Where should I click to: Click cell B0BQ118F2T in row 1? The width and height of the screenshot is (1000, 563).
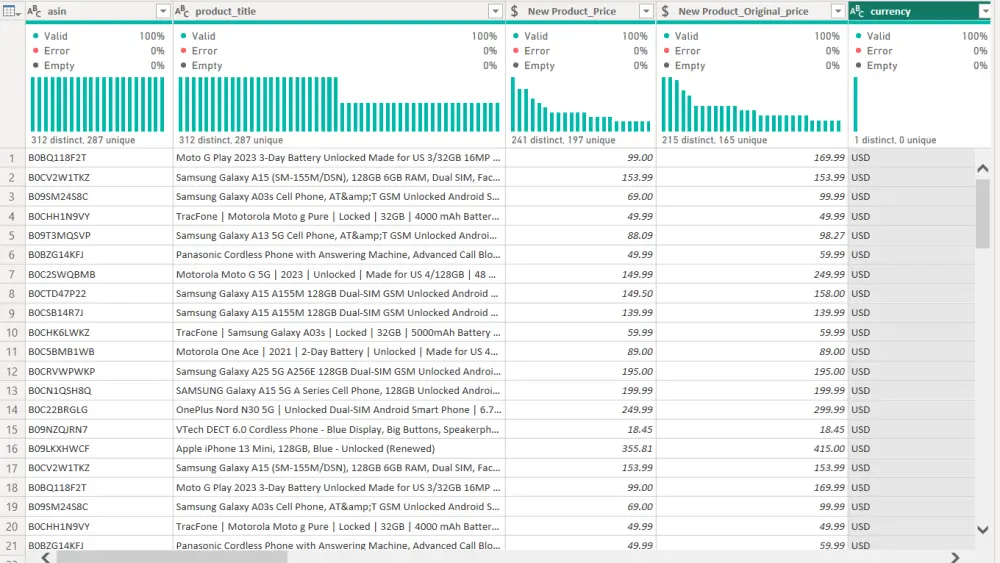point(99,157)
